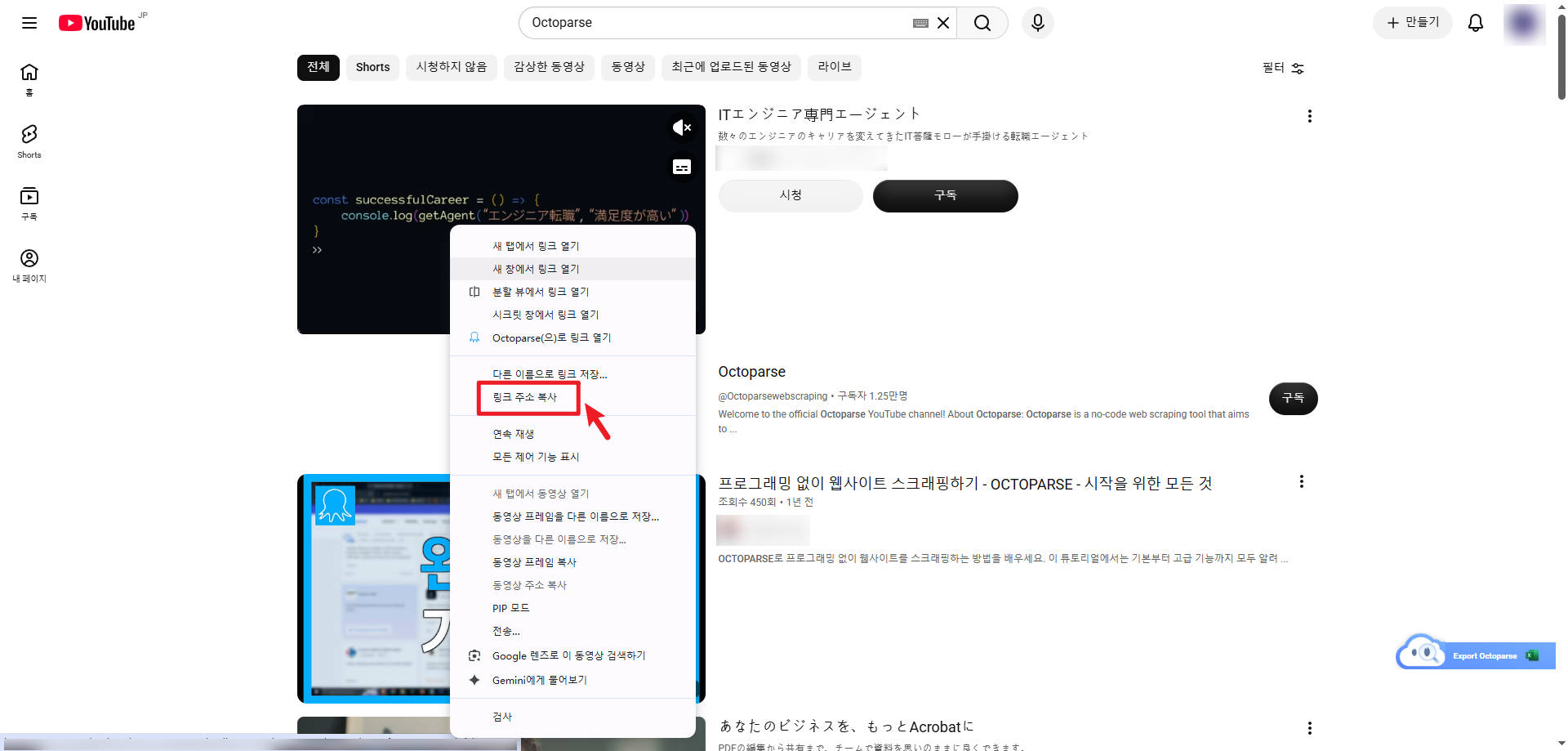Screen dimensions: 1568x751
Task: Select the 전체 filter chip
Action: [x=318, y=68]
